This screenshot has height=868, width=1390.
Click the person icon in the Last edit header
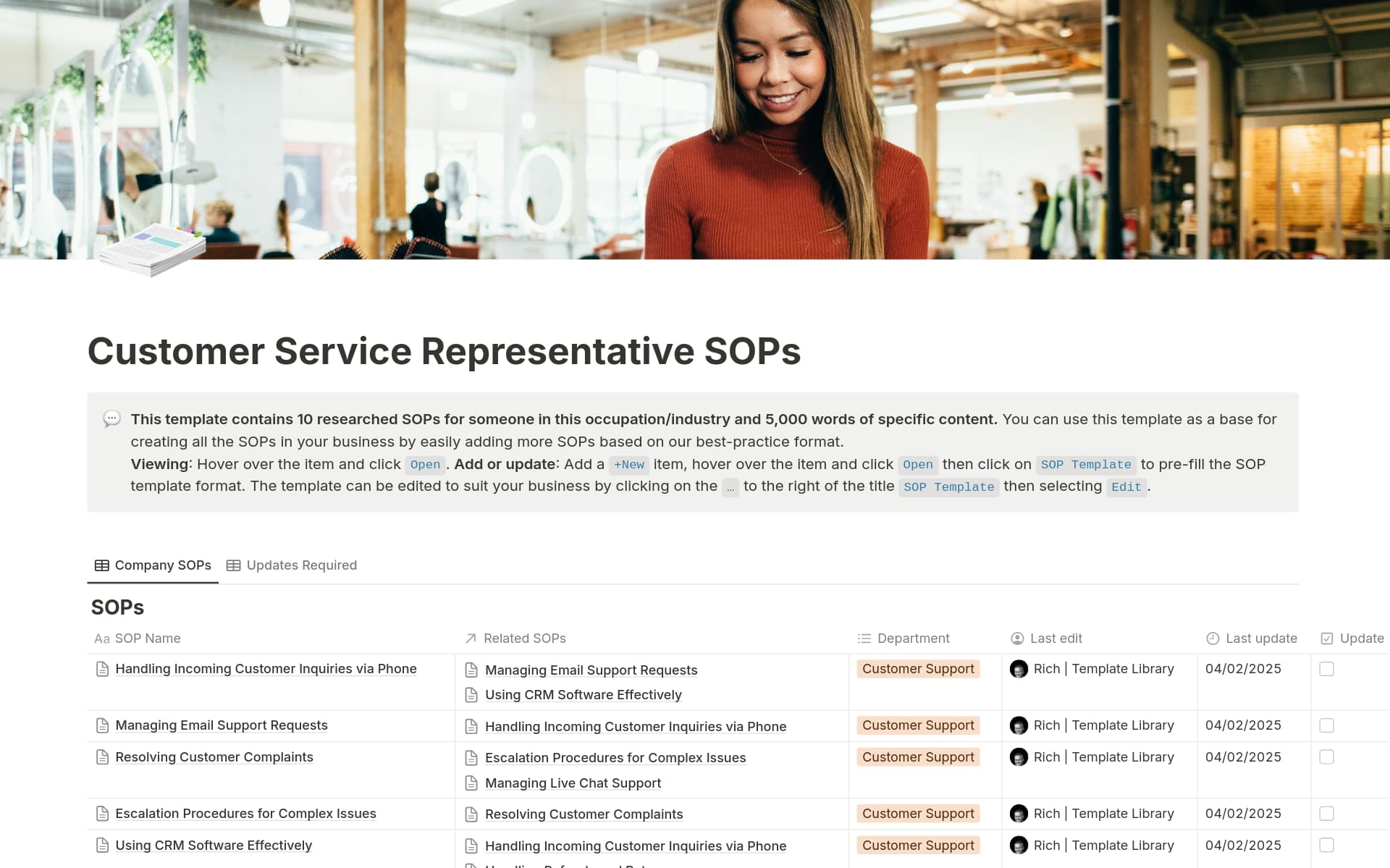pyautogui.click(x=1016, y=638)
